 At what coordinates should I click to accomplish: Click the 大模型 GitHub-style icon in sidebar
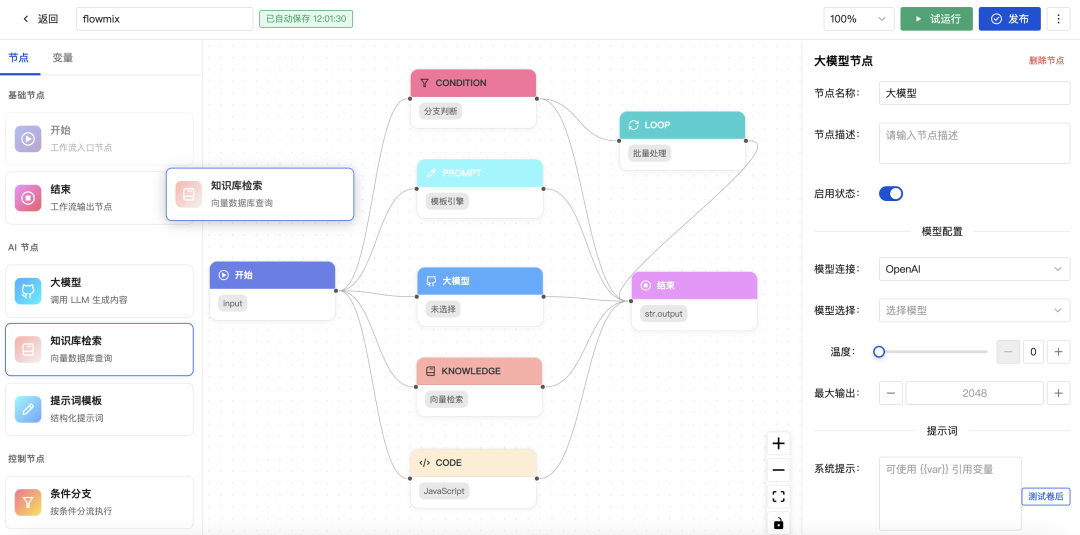(28, 291)
